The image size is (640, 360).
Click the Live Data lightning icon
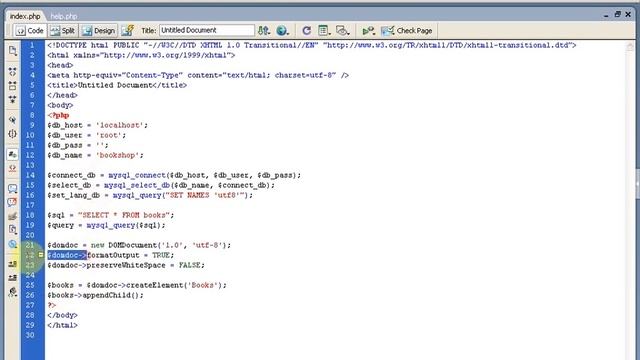(x=127, y=31)
